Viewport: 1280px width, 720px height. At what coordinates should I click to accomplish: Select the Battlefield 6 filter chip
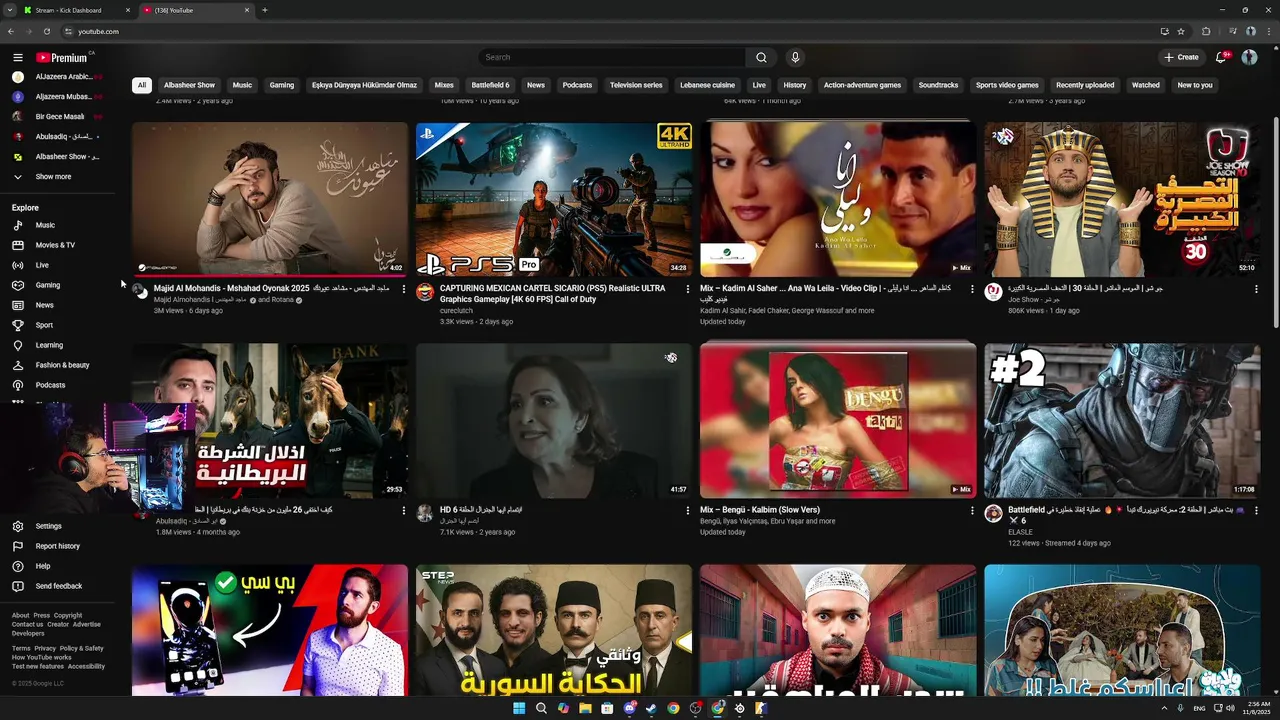point(490,85)
